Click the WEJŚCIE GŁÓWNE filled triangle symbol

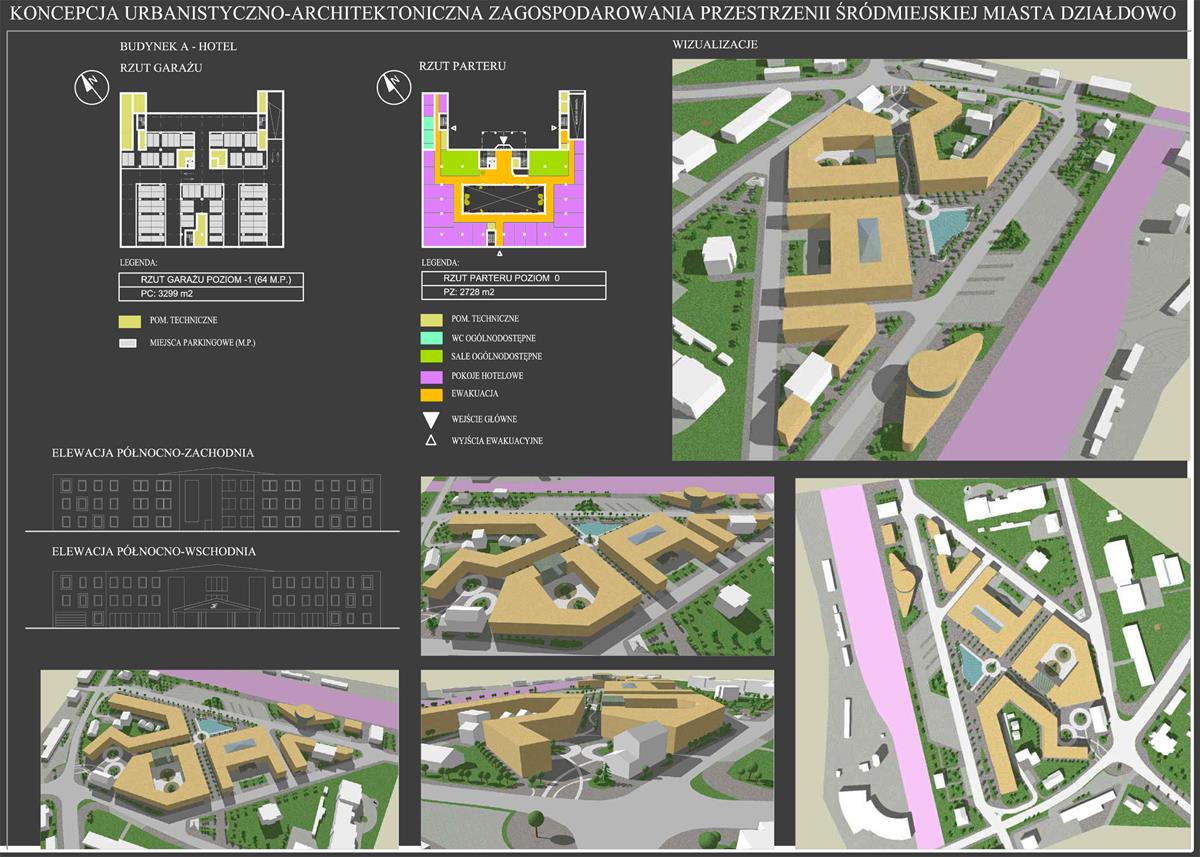[x=432, y=419]
